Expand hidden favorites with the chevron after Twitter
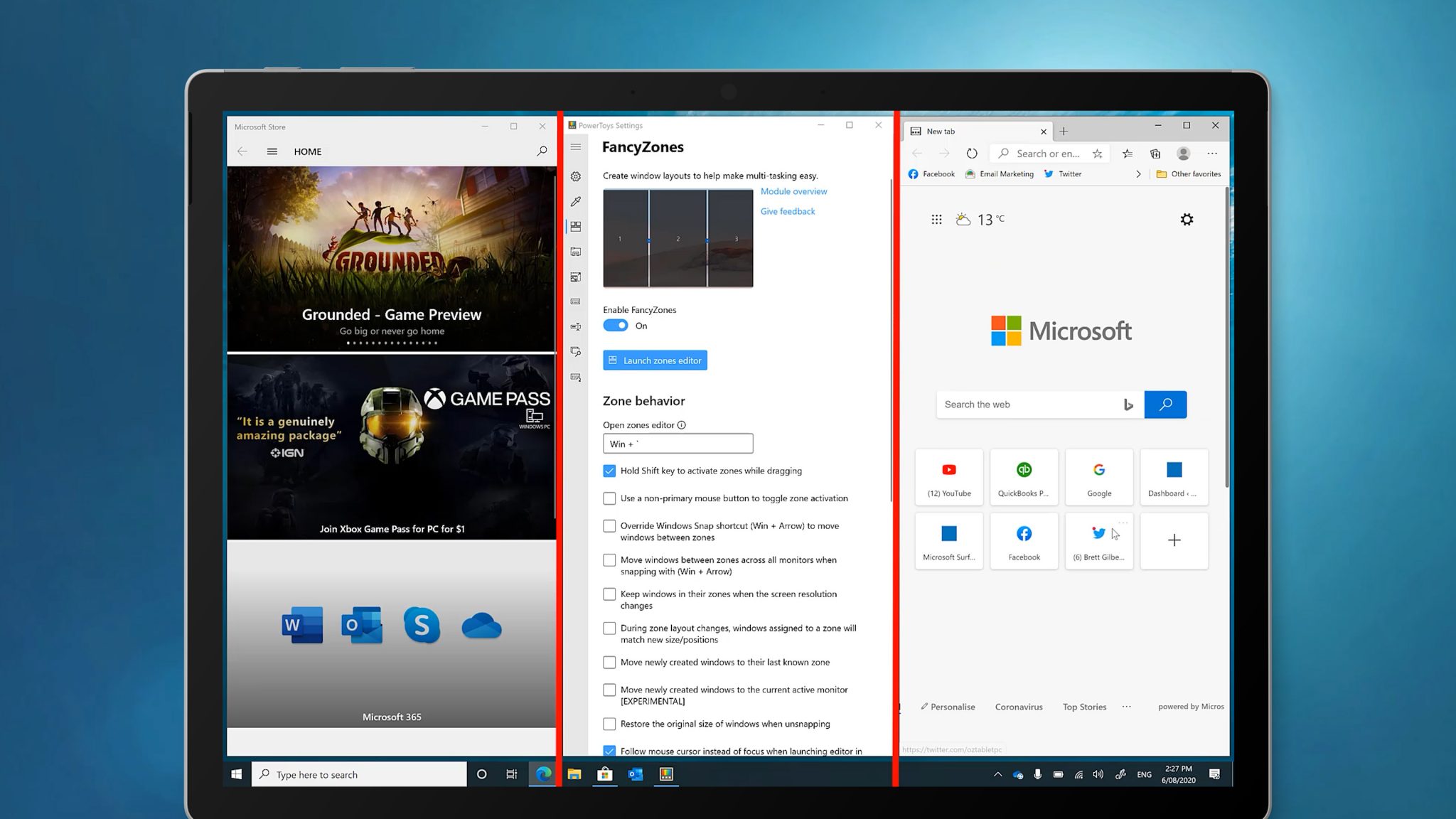Image resolution: width=1456 pixels, height=819 pixels. click(x=1138, y=173)
